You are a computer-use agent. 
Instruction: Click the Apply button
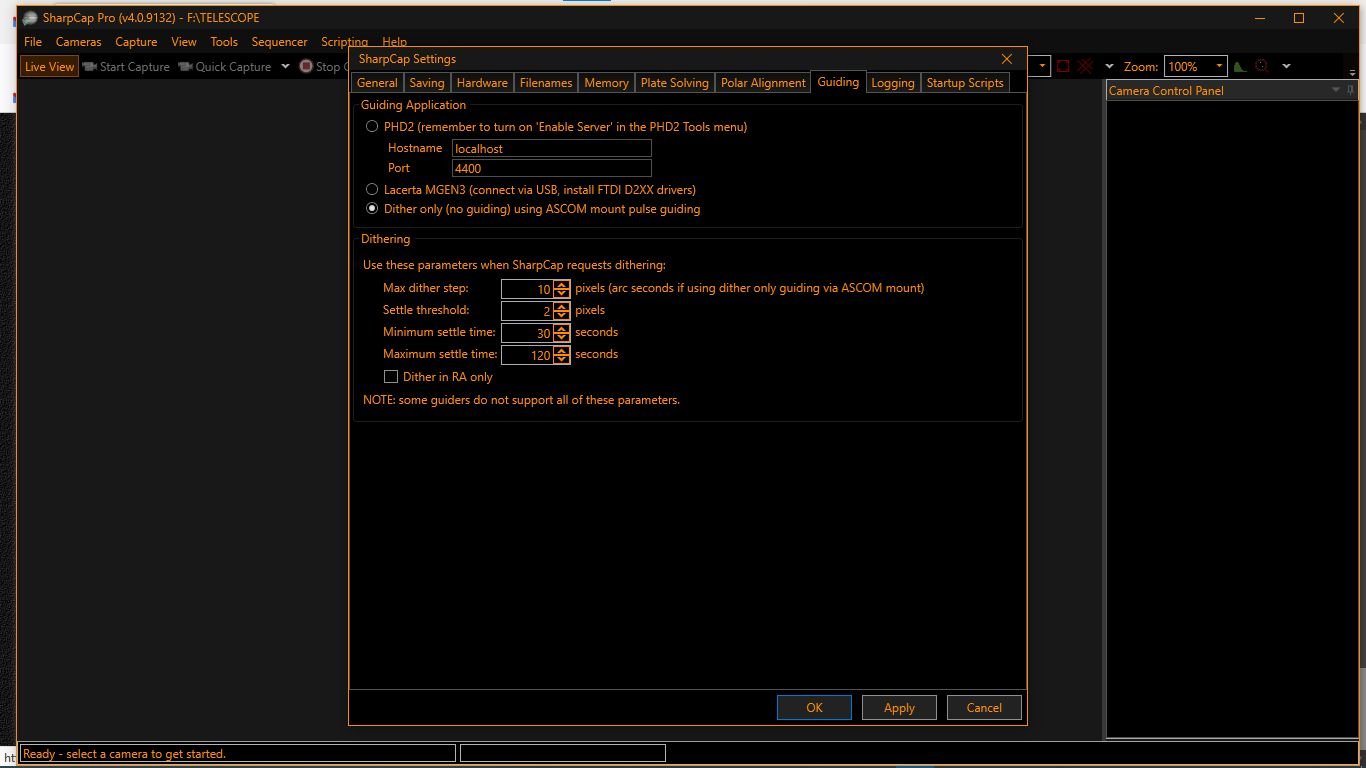click(899, 707)
